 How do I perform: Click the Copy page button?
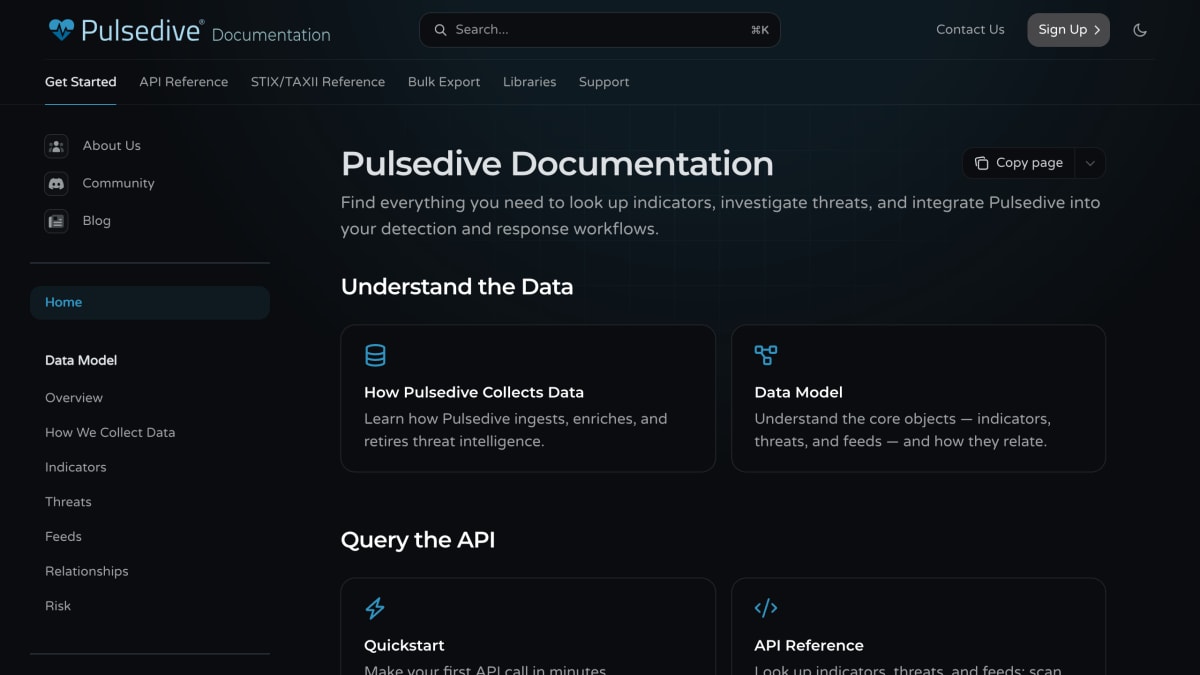[1019, 163]
